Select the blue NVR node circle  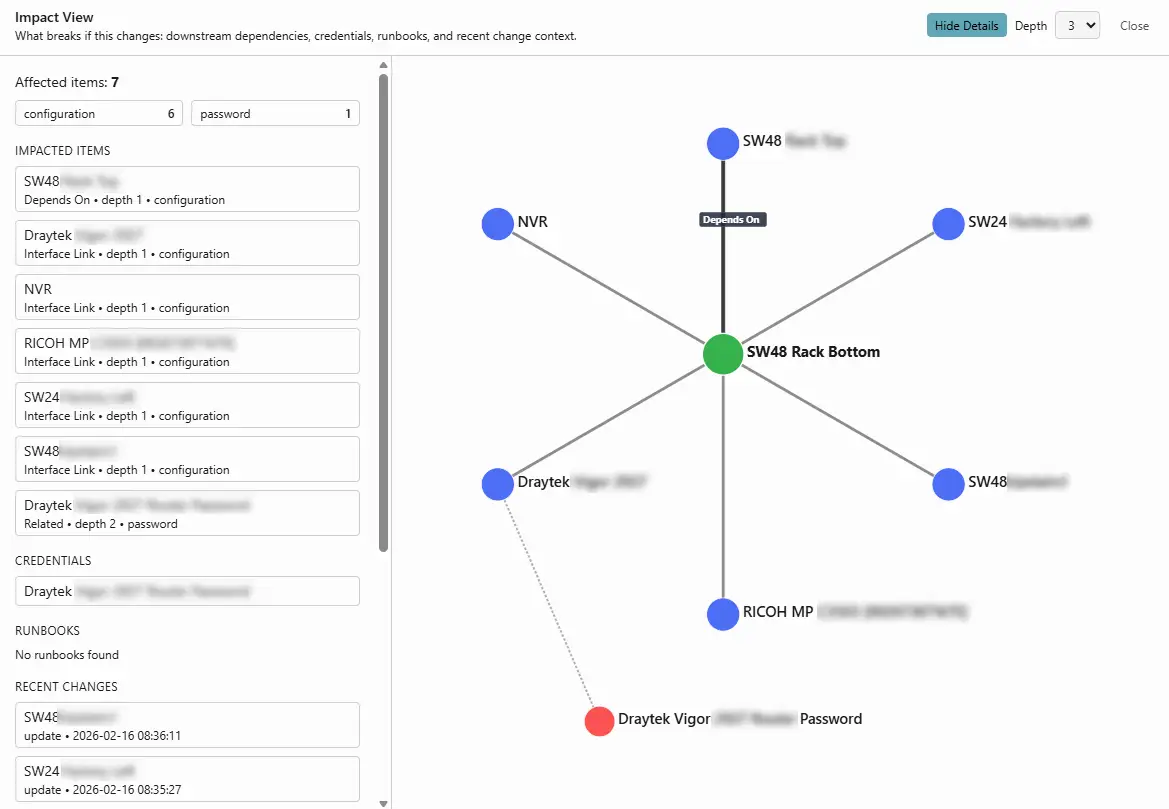tap(497, 224)
